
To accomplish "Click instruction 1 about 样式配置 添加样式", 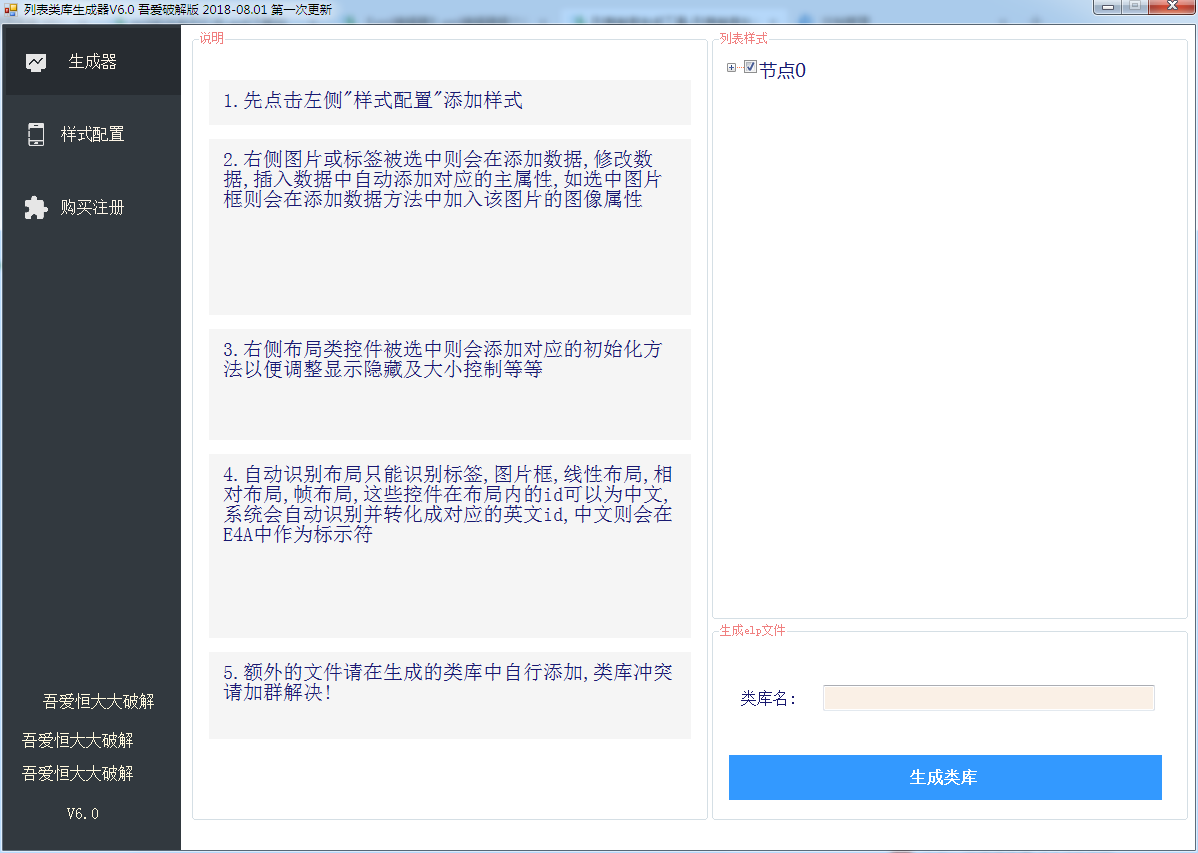I will click(x=449, y=102).
